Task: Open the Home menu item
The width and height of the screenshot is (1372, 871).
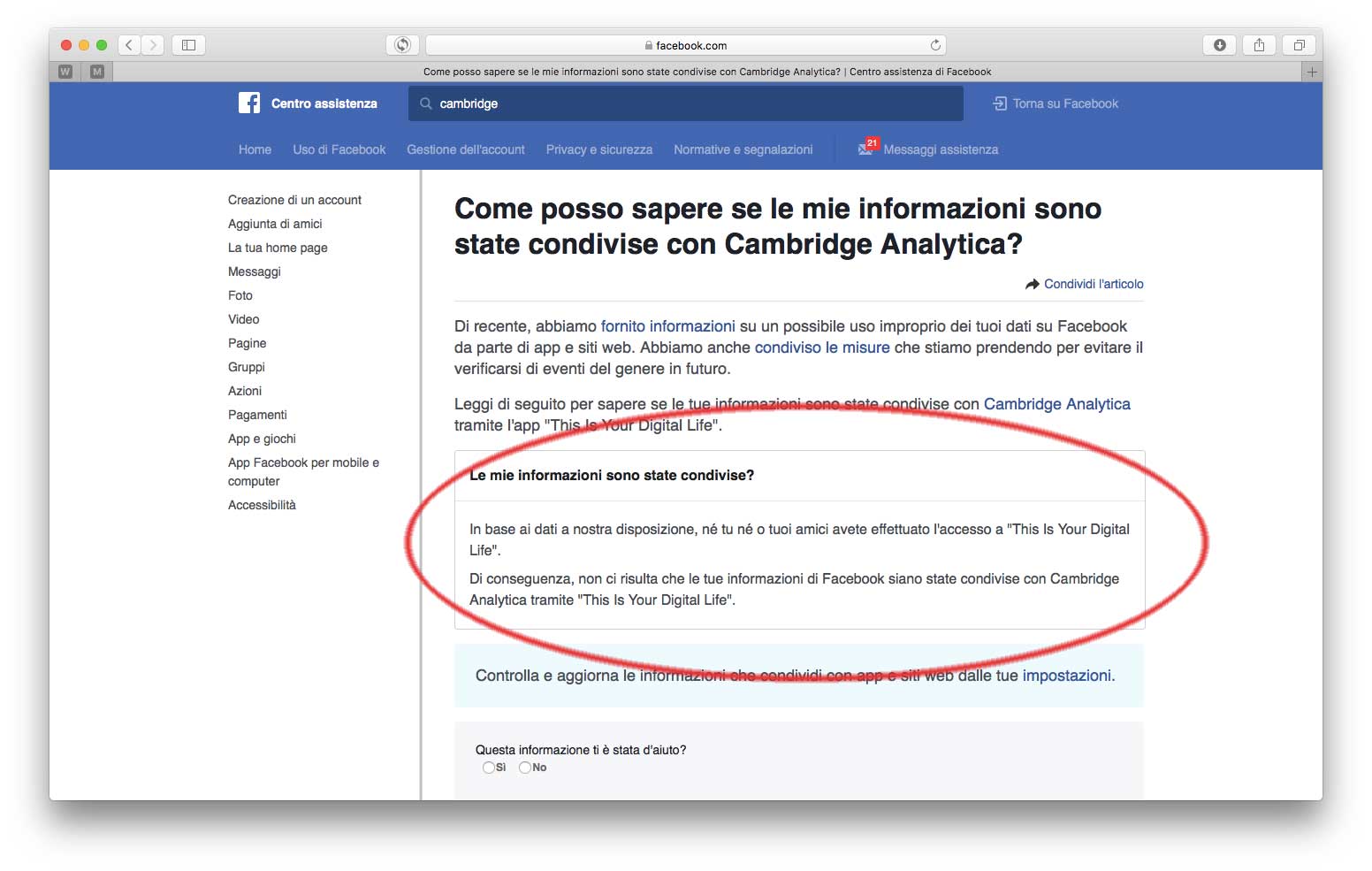Action: (255, 149)
